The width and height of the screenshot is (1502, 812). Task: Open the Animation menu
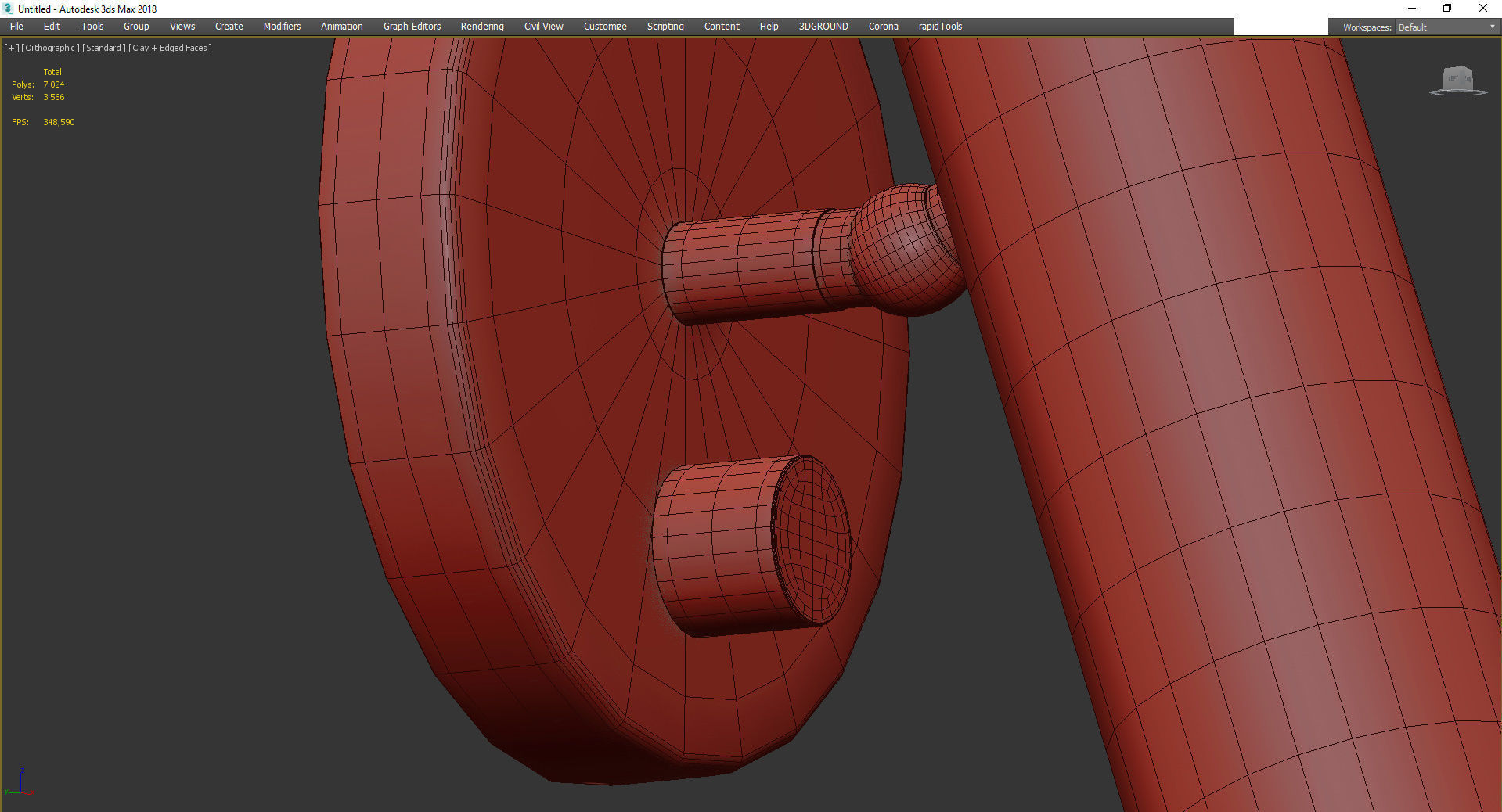point(342,27)
